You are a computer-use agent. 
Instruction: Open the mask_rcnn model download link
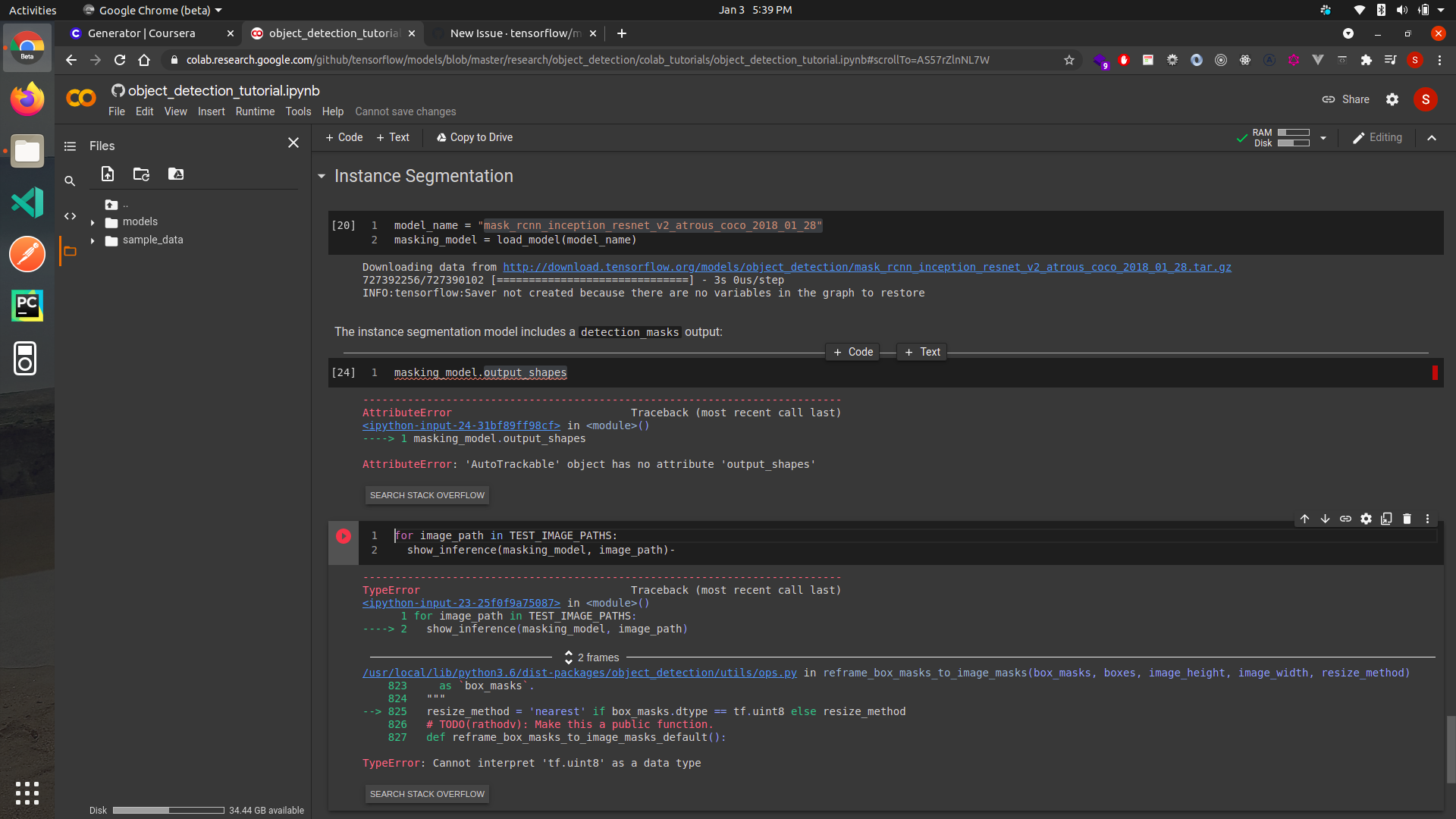point(866,267)
